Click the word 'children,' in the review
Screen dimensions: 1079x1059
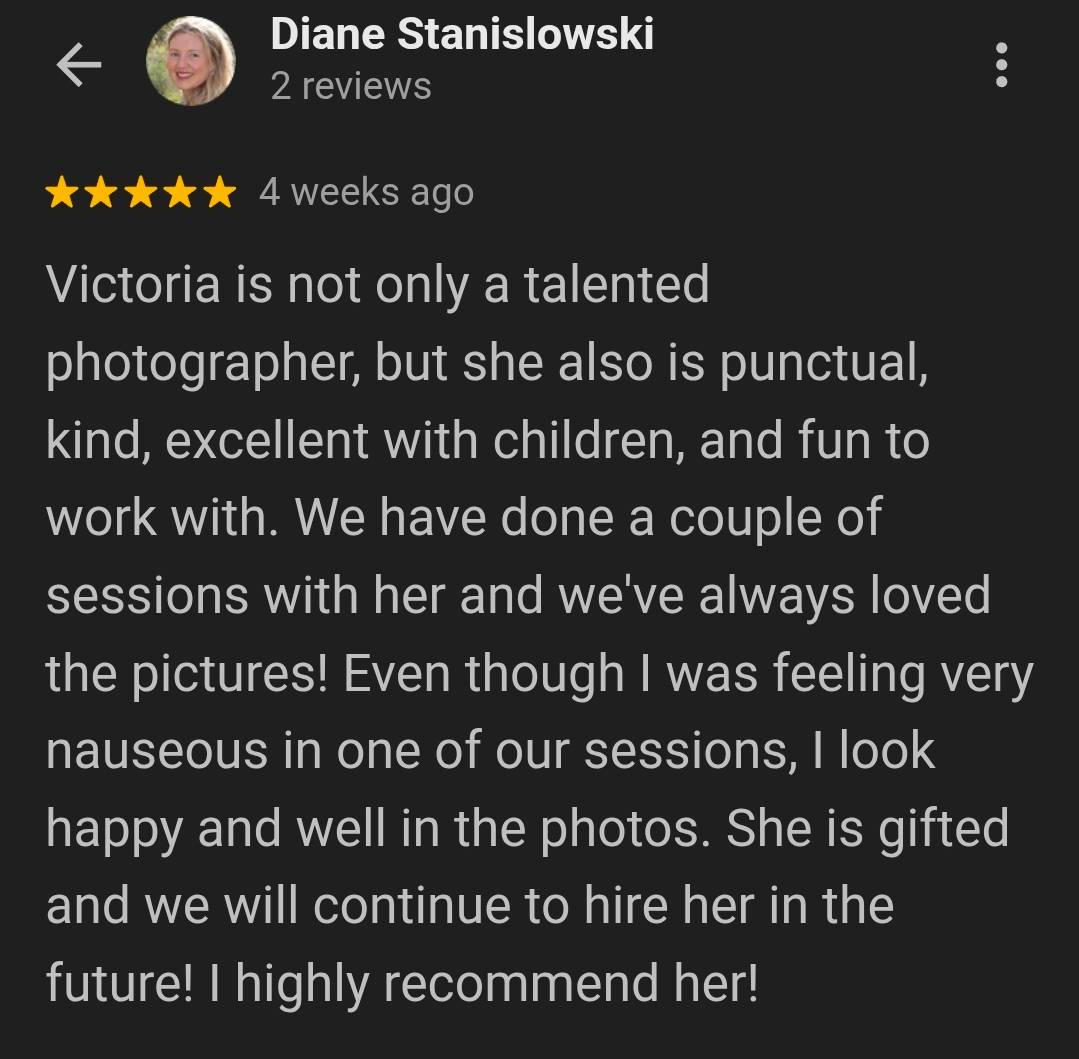point(589,440)
